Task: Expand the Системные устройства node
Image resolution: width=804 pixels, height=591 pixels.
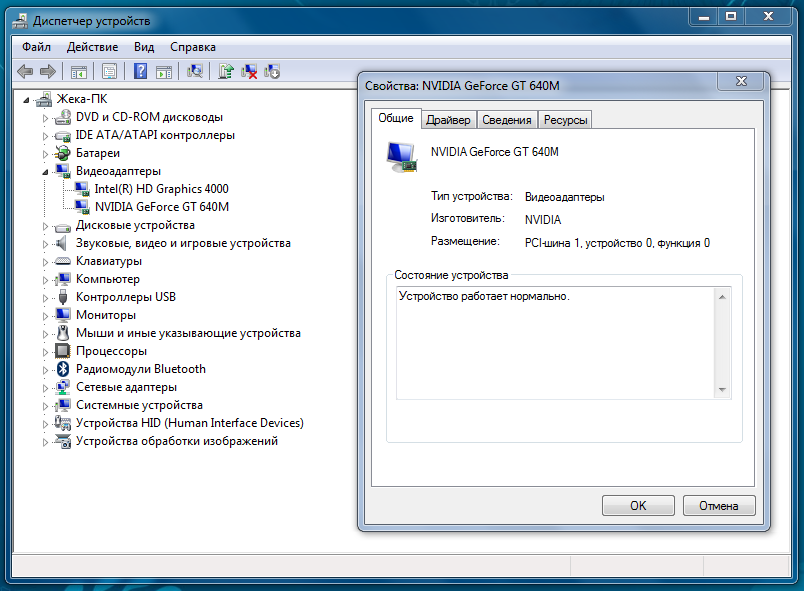Action: point(45,406)
